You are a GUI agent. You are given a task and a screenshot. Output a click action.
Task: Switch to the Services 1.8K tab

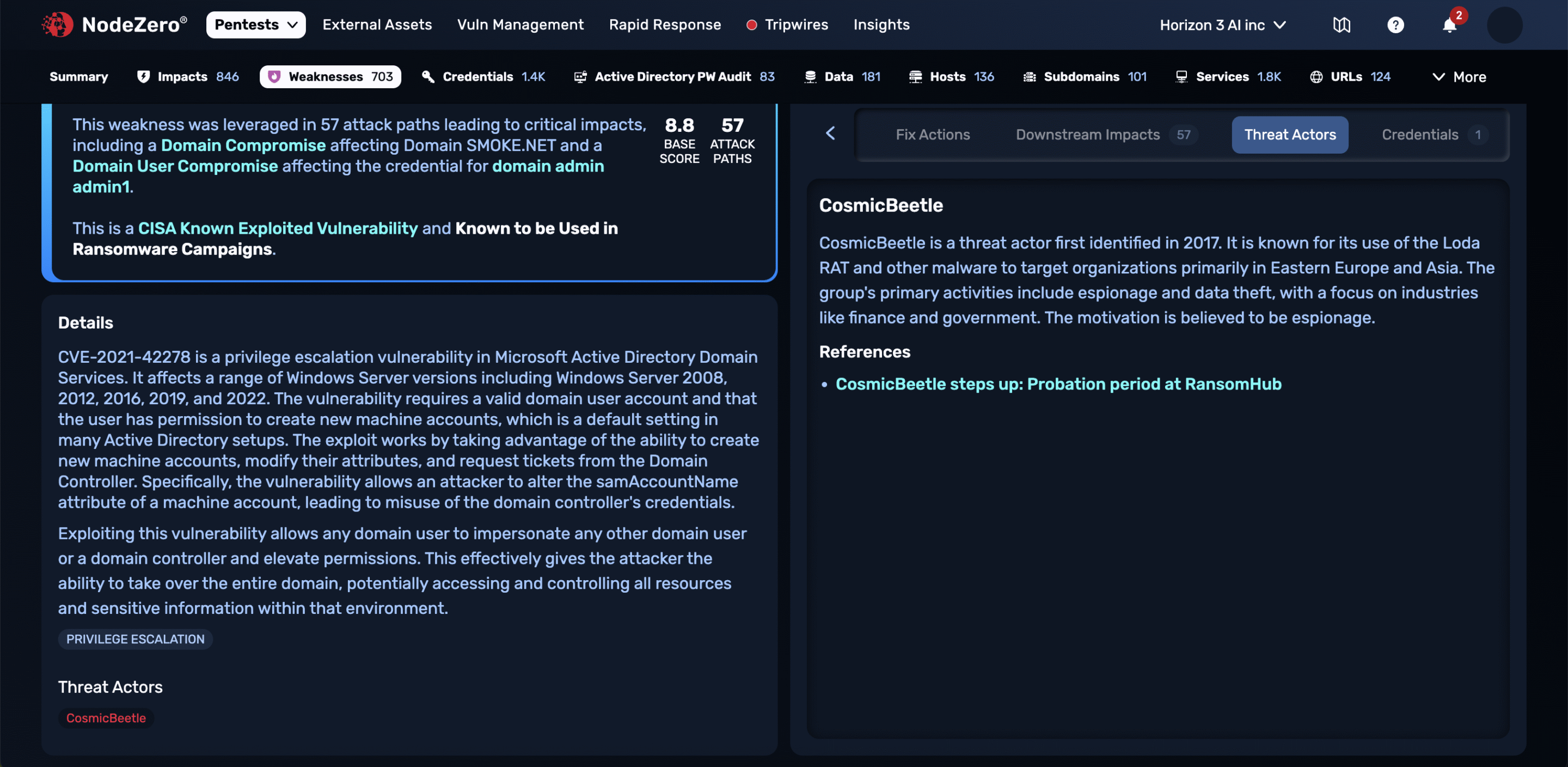coord(1228,77)
